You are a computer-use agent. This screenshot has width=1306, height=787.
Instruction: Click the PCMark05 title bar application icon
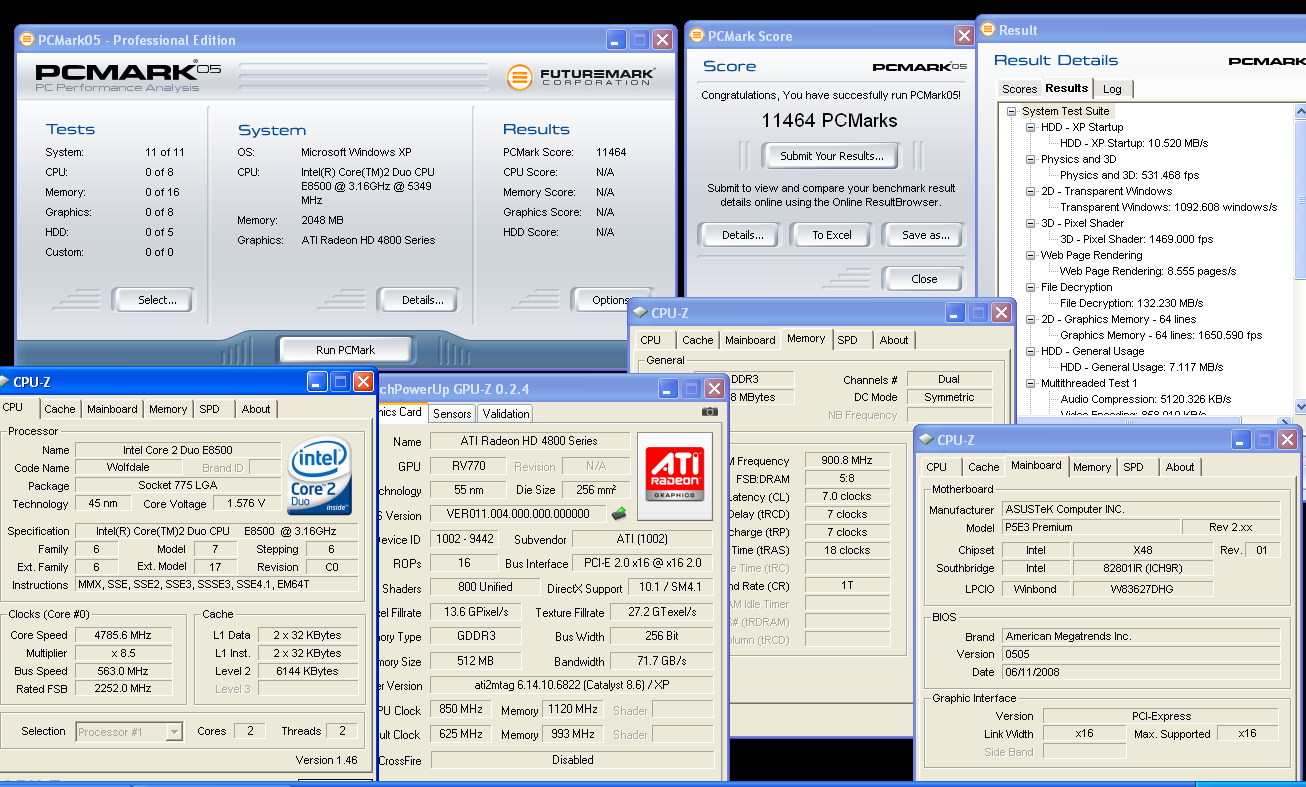[x=26, y=40]
